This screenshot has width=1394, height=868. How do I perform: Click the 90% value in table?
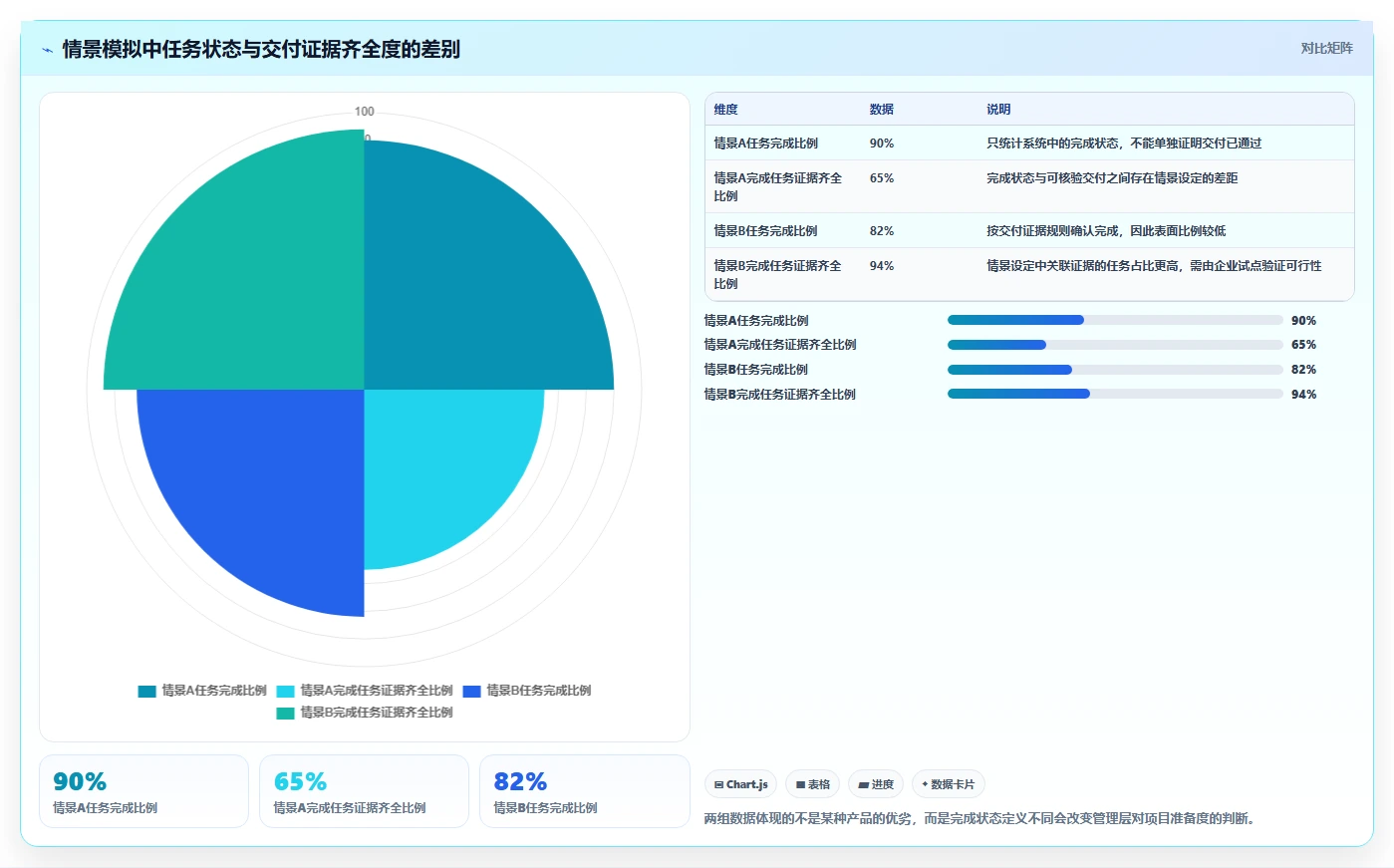pyautogui.click(x=881, y=144)
